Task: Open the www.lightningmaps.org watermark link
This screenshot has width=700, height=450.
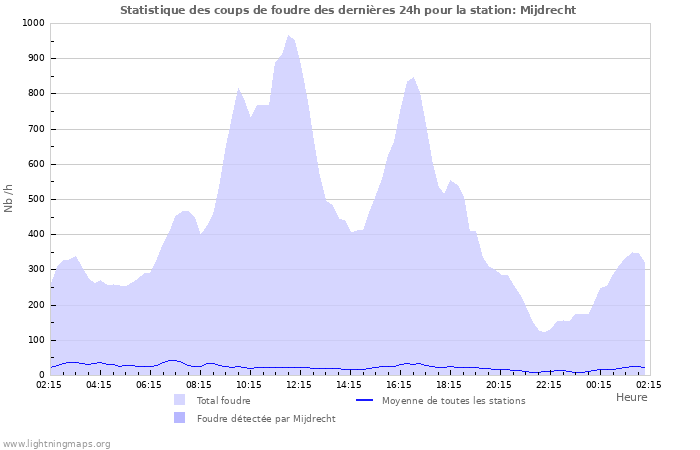Action: (x=56, y=443)
